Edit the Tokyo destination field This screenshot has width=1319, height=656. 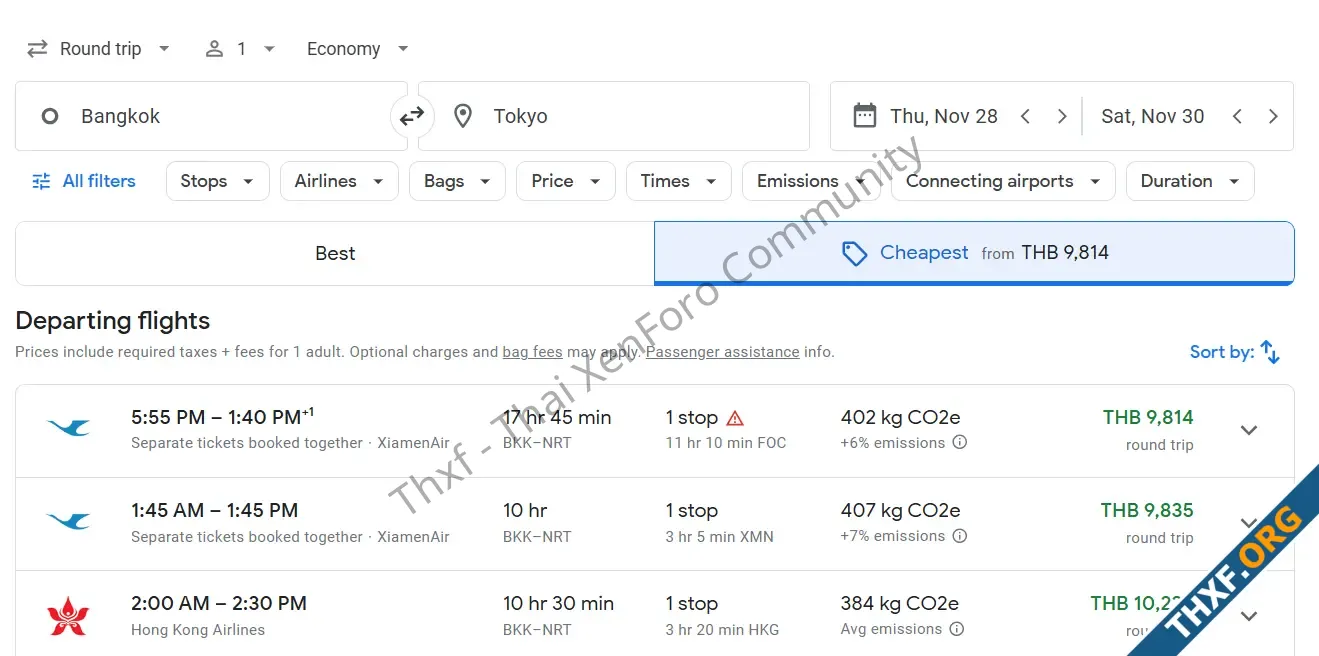[614, 116]
